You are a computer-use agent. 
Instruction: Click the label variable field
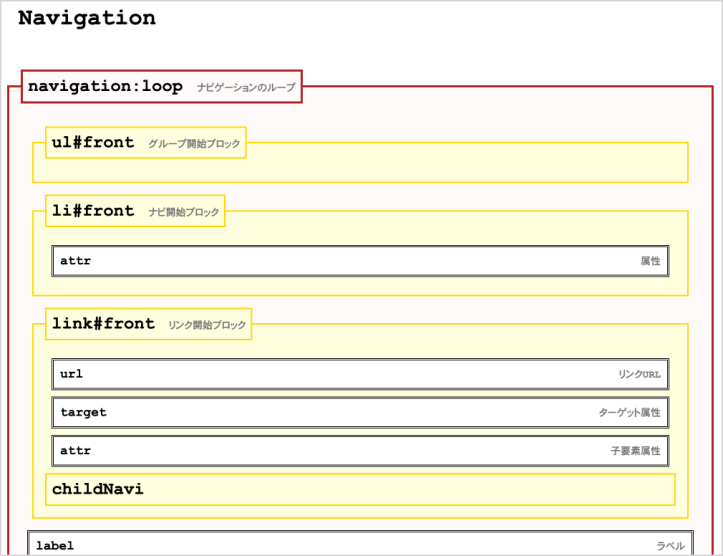(55, 546)
